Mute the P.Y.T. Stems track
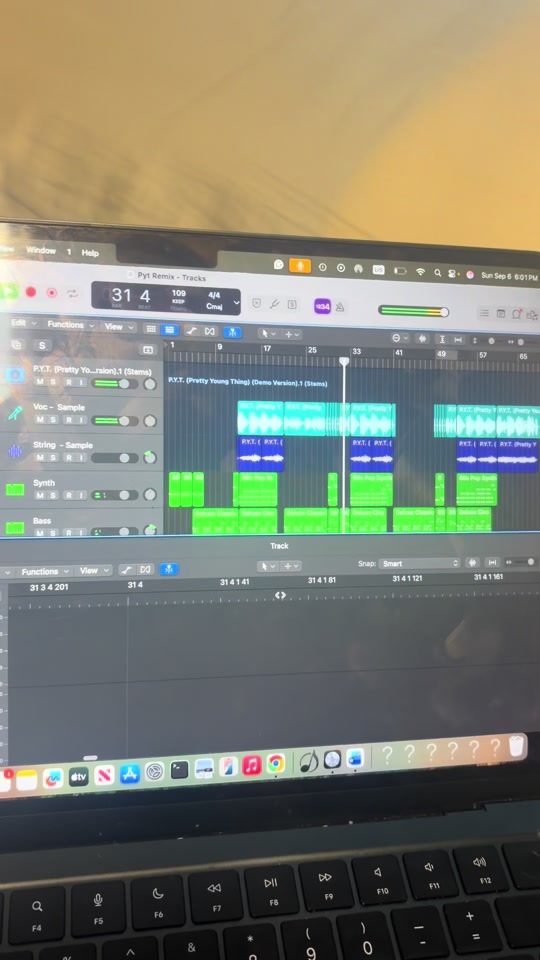Viewport: 540px width, 960px height. [x=40, y=382]
